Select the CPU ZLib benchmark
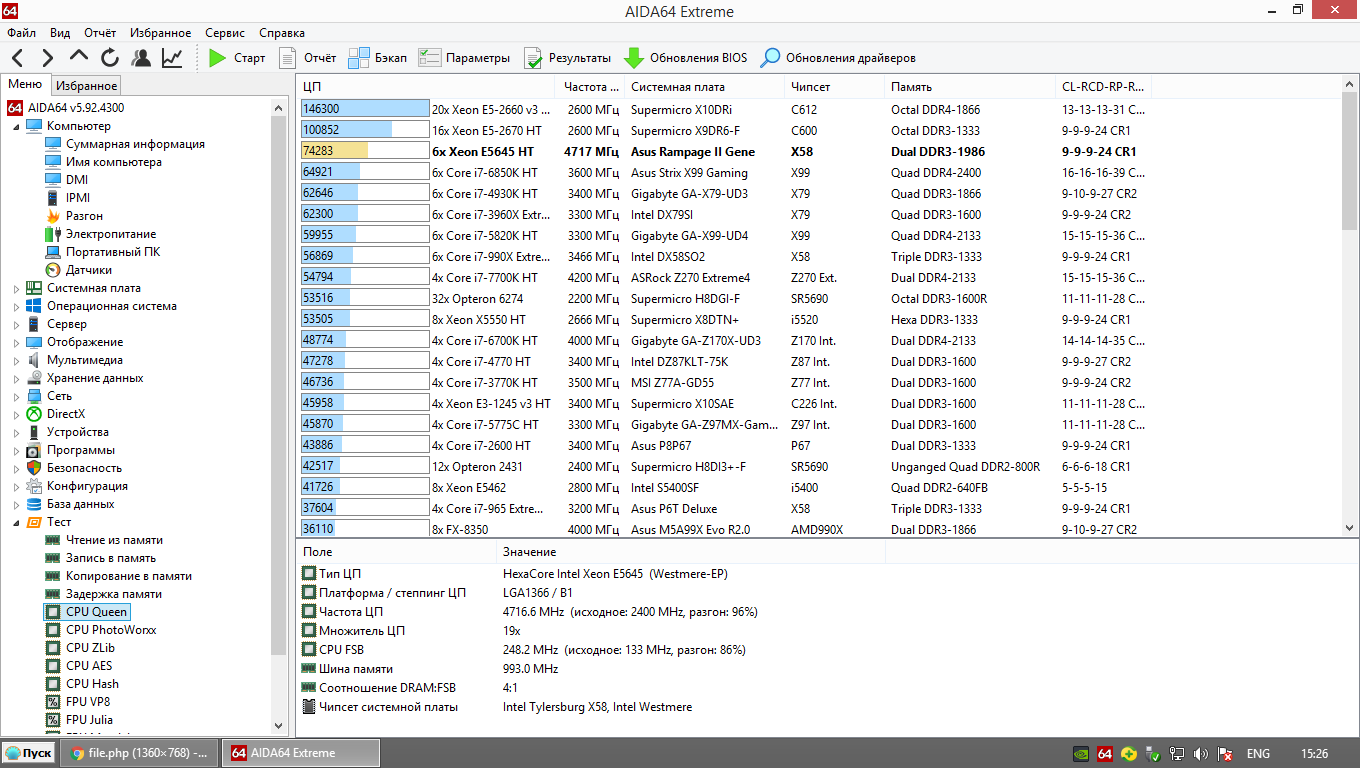Image resolution: width=1360 pixels, height=768 pixels. pos(90,648)
